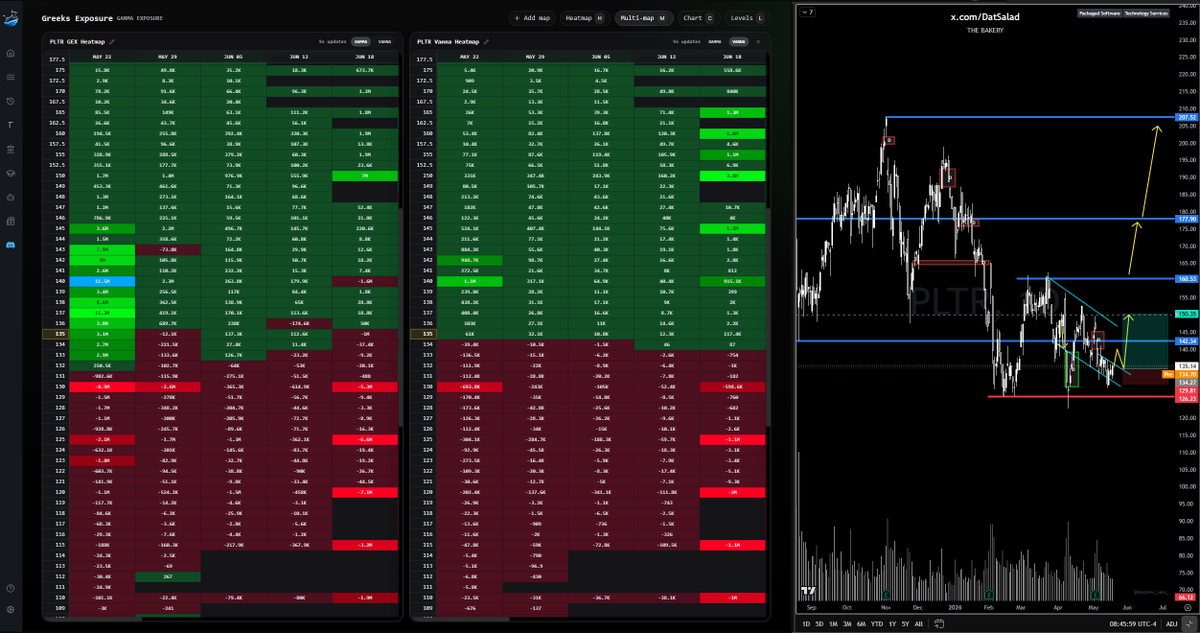The width and height of the screenshot is (1200, 633).
Task: Switch to Chart view
Action: [697, 18]
